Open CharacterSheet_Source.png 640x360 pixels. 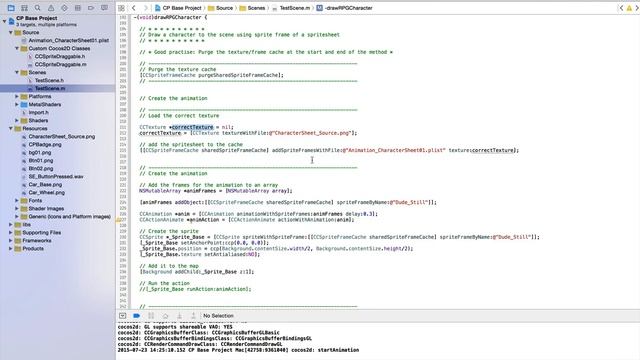point(58,136)
